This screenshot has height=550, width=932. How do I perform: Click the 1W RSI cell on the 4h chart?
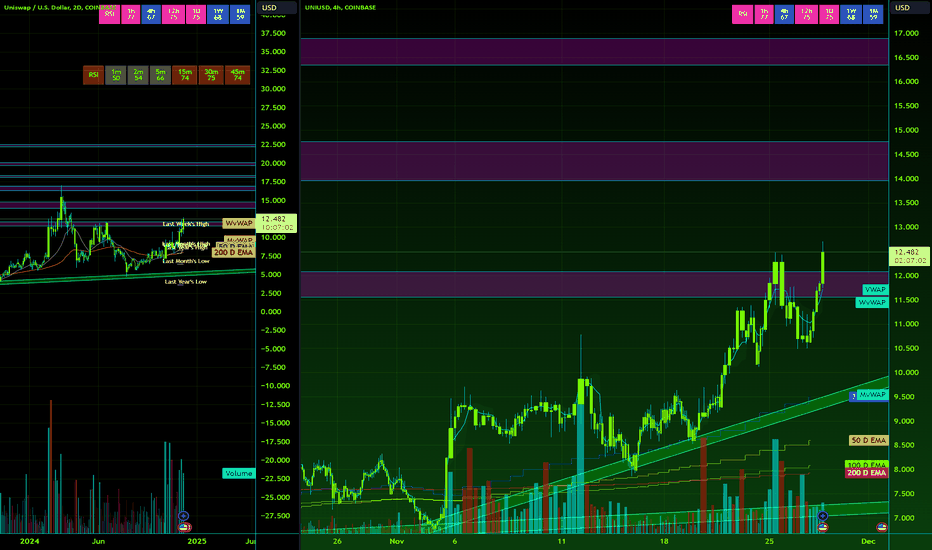(x=851, y=14)
